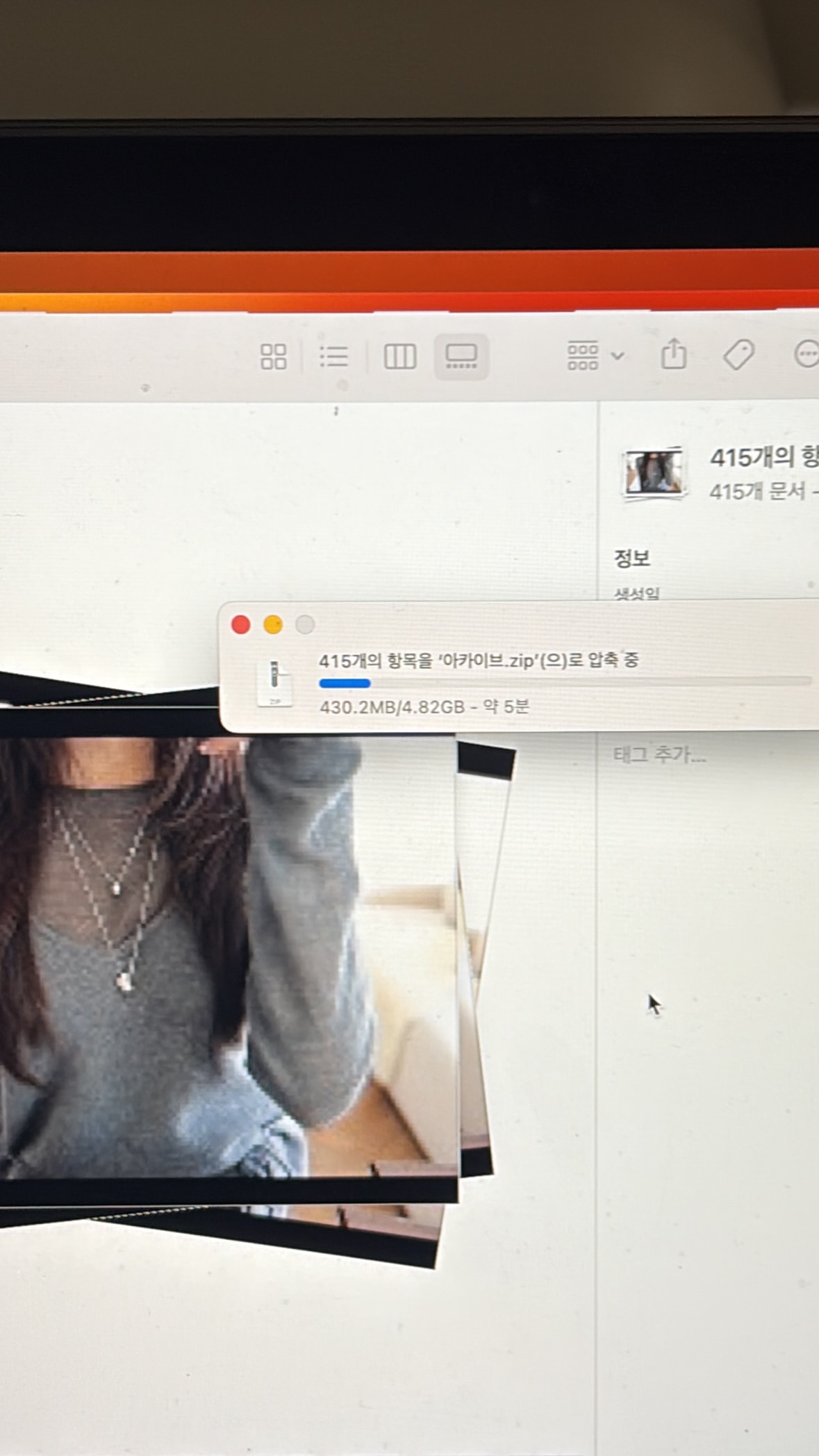Click the grayed-out zoom button in progress dialog
This screenshot has width=819, height=1456.
(305, 625)
